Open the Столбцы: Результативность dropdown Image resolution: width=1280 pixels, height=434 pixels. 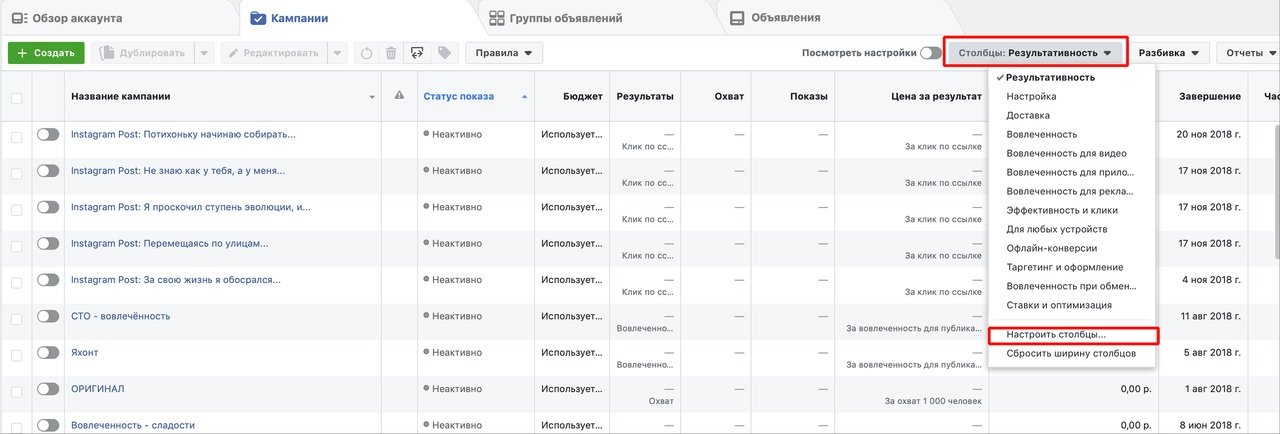pos(1035,53)
